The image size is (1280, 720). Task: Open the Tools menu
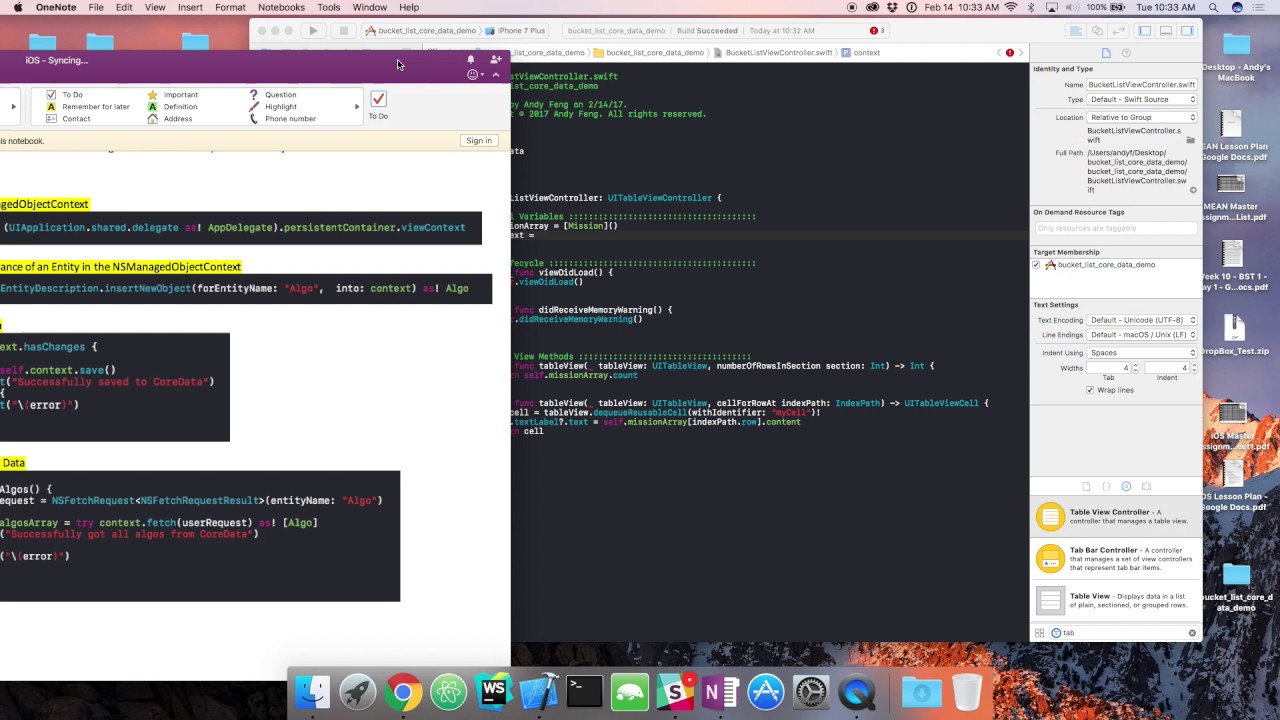(329, 7)
